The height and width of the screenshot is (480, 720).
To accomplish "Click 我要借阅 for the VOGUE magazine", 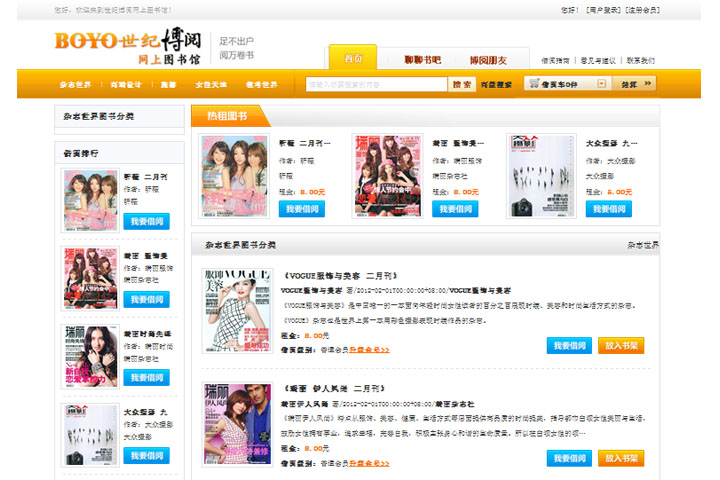I will click(569, 345).
